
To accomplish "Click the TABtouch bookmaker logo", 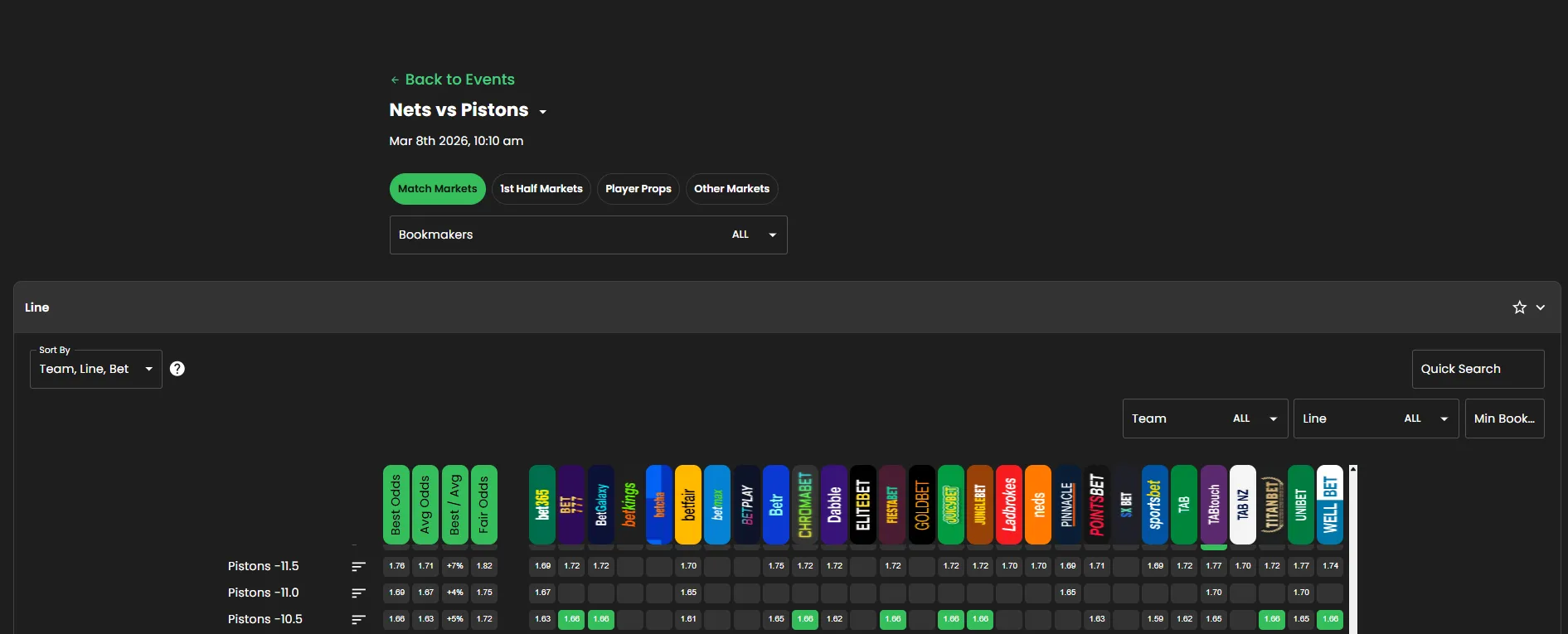I will coord(1214,505).
